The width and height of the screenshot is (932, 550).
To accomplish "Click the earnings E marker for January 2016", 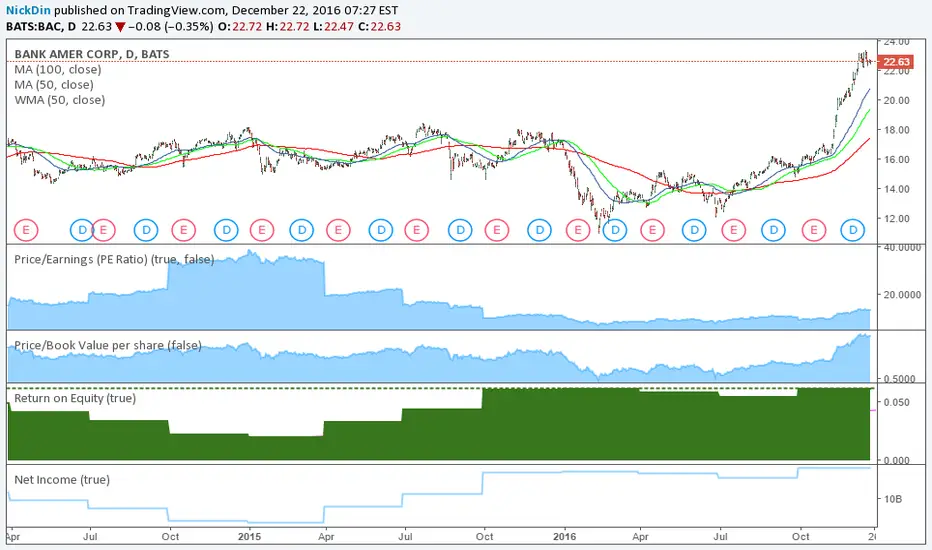I will [578, 230].
